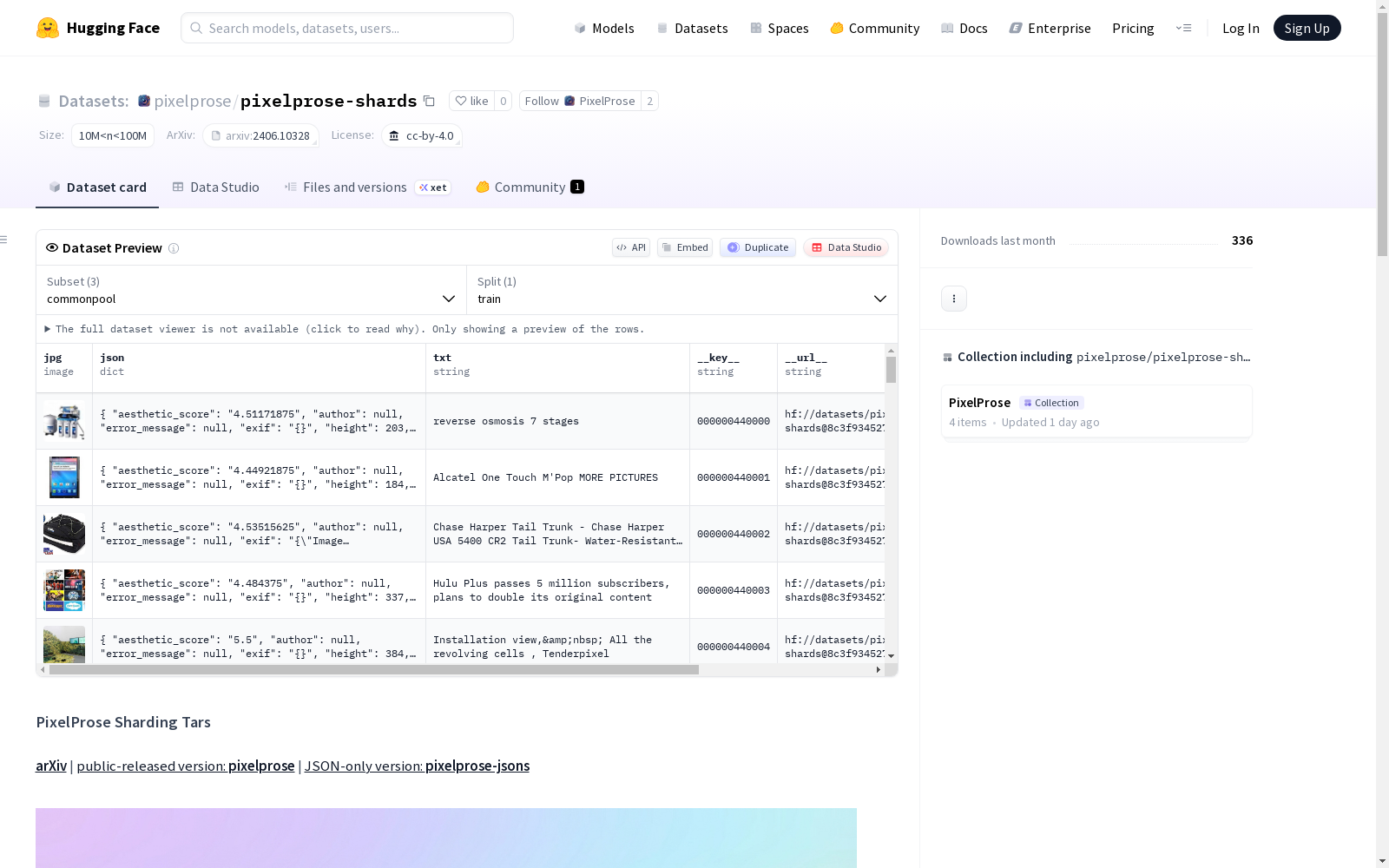Open the Pricing page
Screen dimensions: 1389x868
pyautogui.click(x=1133, y=28)
